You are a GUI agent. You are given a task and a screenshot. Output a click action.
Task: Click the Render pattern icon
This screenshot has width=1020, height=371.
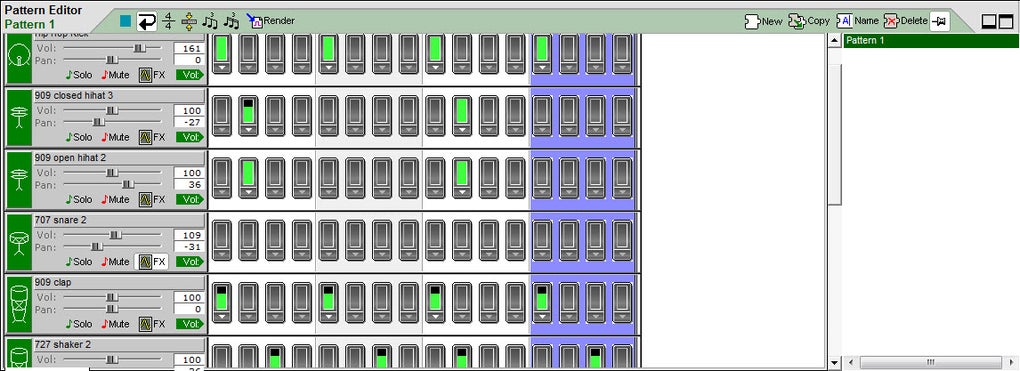[271, 21]
